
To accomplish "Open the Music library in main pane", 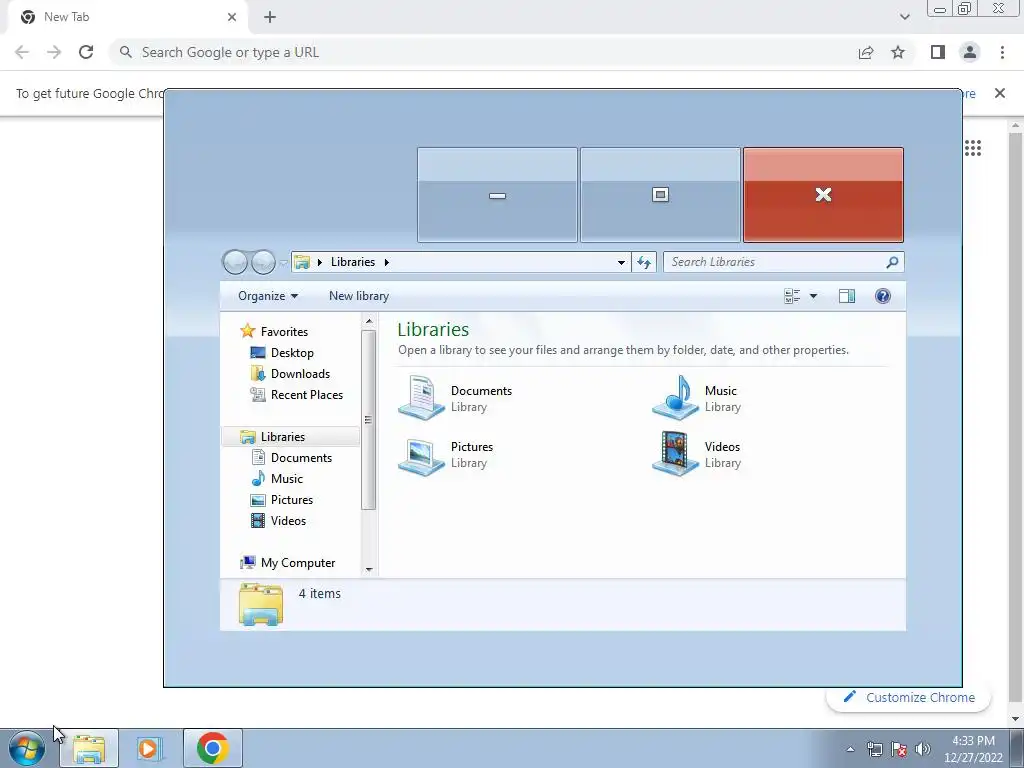I will 697,398.
